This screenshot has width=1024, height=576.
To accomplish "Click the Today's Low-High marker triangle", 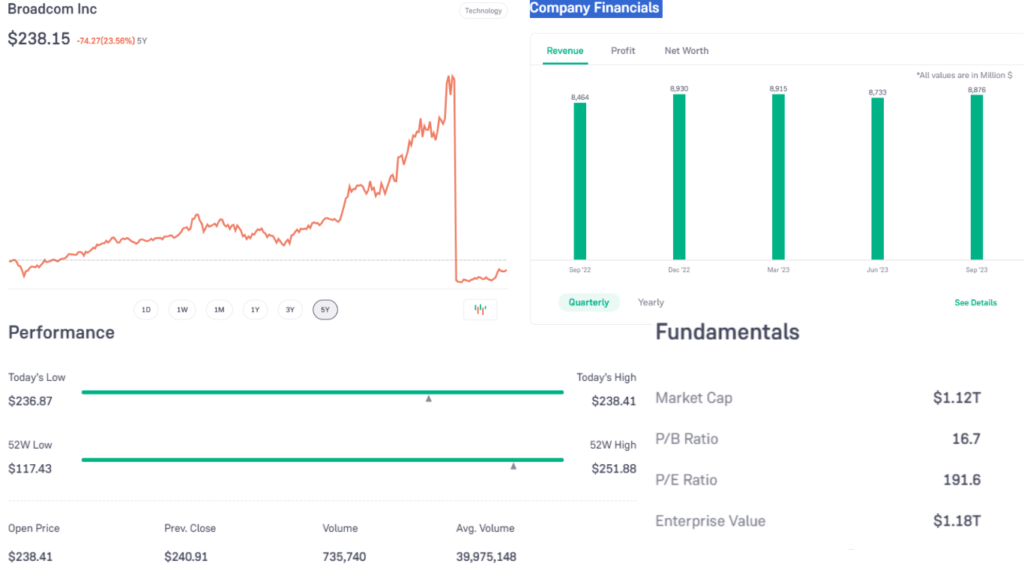I will click(x=428, y=399).
